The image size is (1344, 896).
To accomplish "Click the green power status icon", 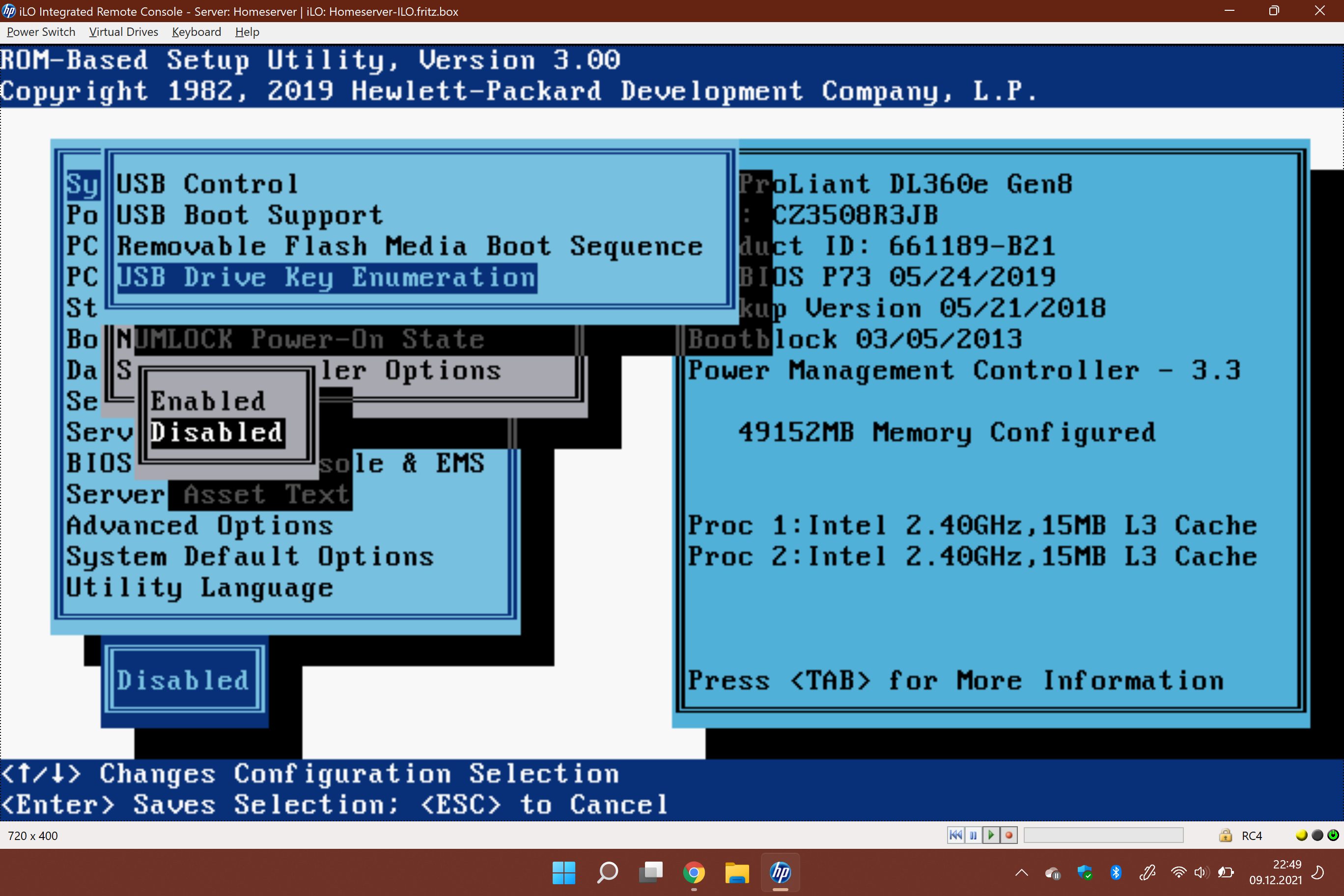I will click(x=1333, y=836).
